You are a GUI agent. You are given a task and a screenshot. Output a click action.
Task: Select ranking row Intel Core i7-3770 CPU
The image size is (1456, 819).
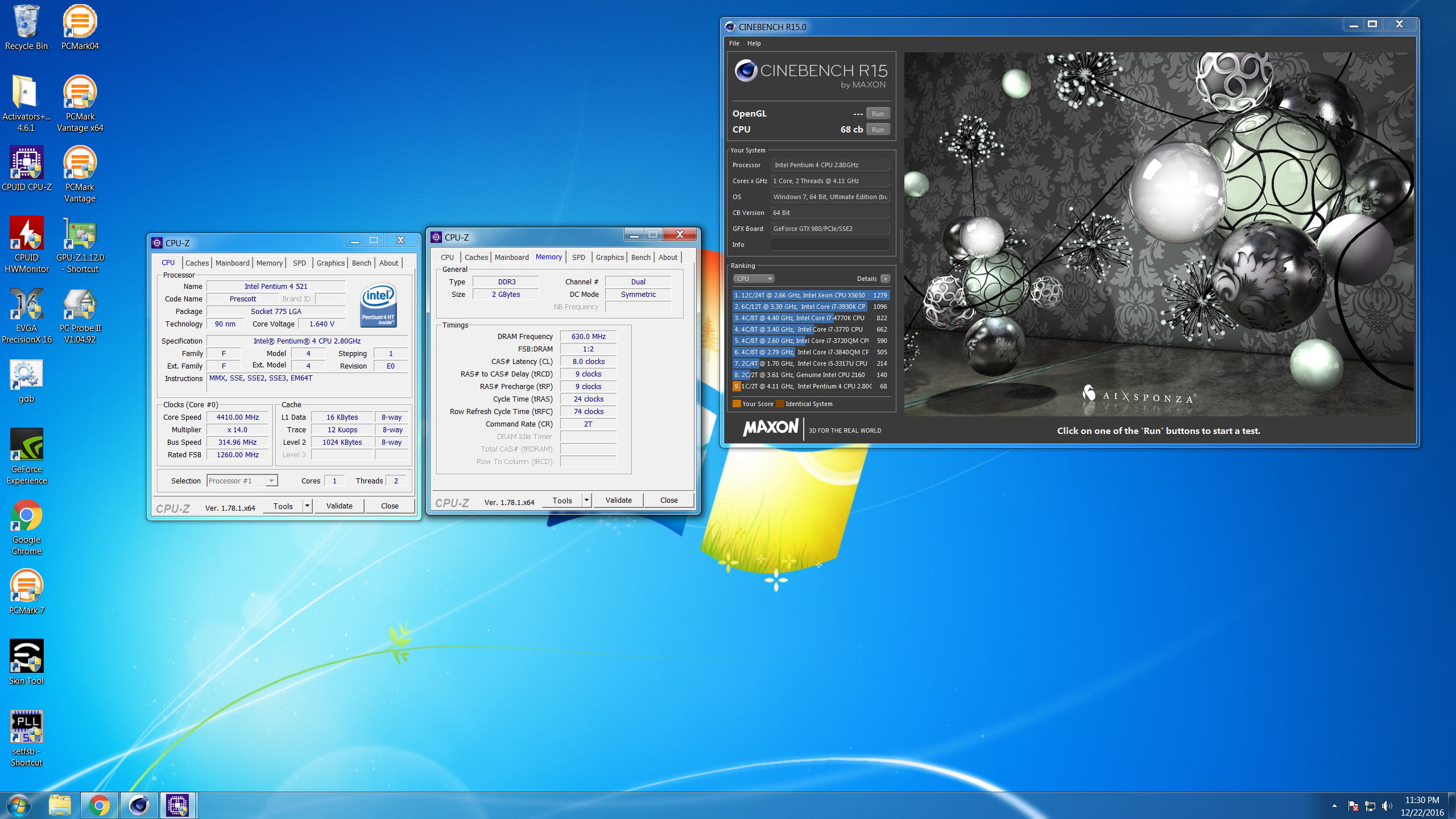pyautogui.click(x=810, y=329)
